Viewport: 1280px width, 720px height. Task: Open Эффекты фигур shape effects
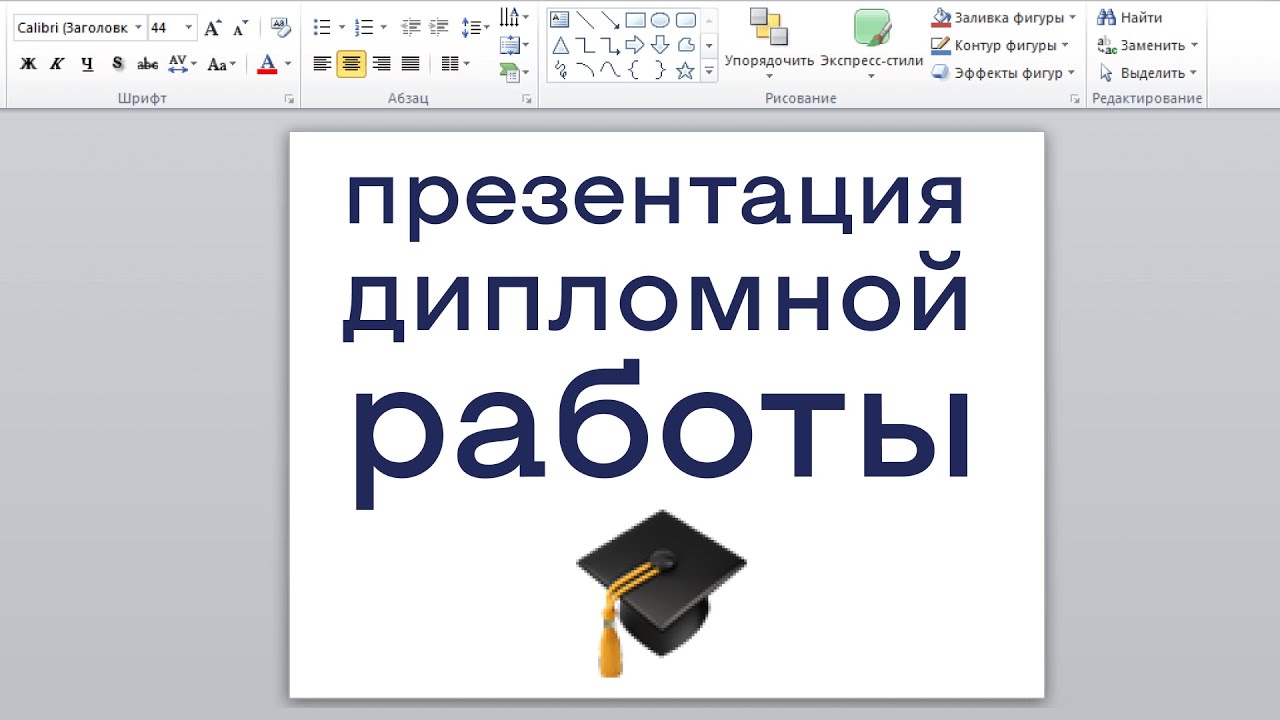click(1004, 72)
